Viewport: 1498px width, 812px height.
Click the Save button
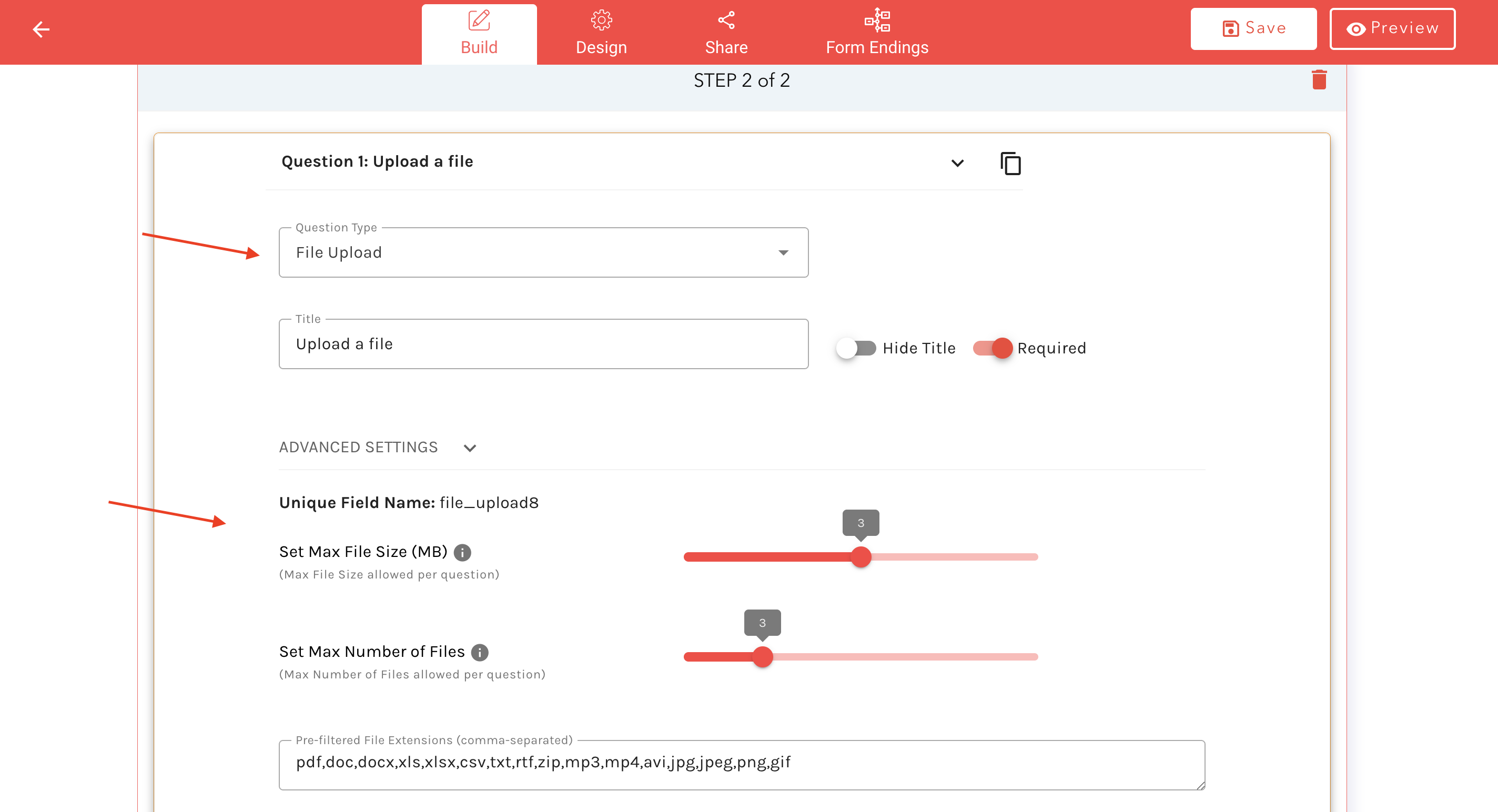tap(1253, 28)
